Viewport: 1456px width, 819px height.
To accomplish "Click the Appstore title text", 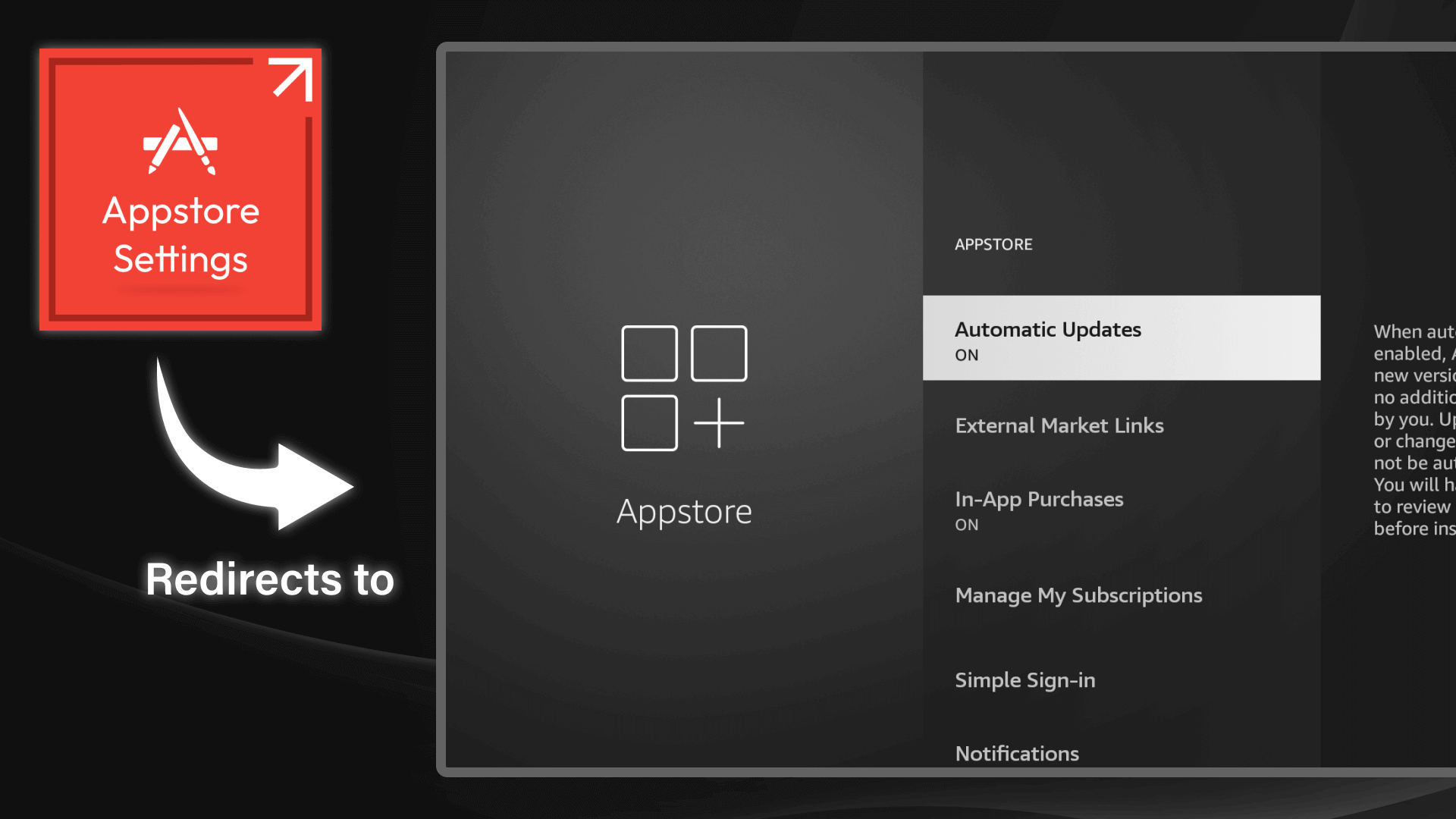I will (x=683, y=511).
